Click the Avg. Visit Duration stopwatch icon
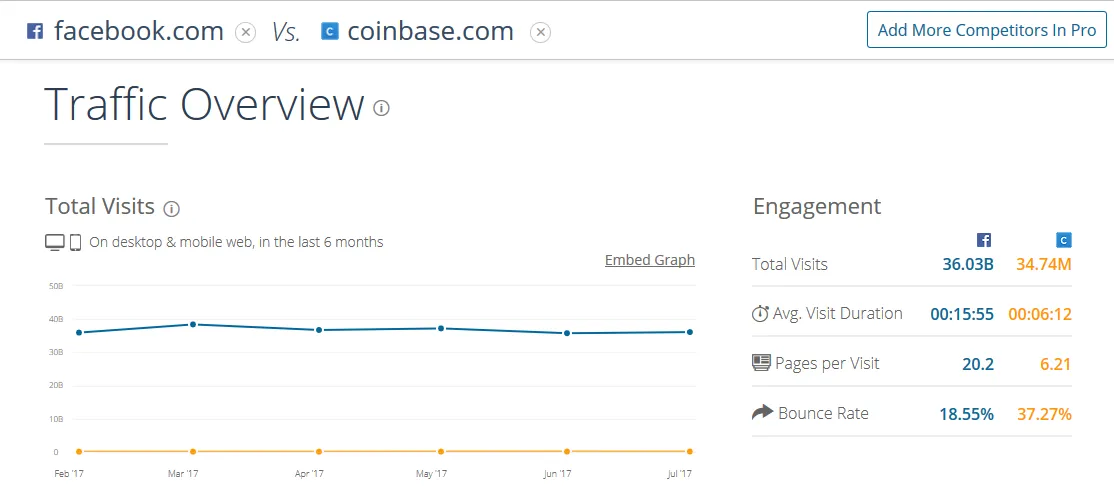Image resolution: width=1114 pixels, height=503 pixels. 760,314
